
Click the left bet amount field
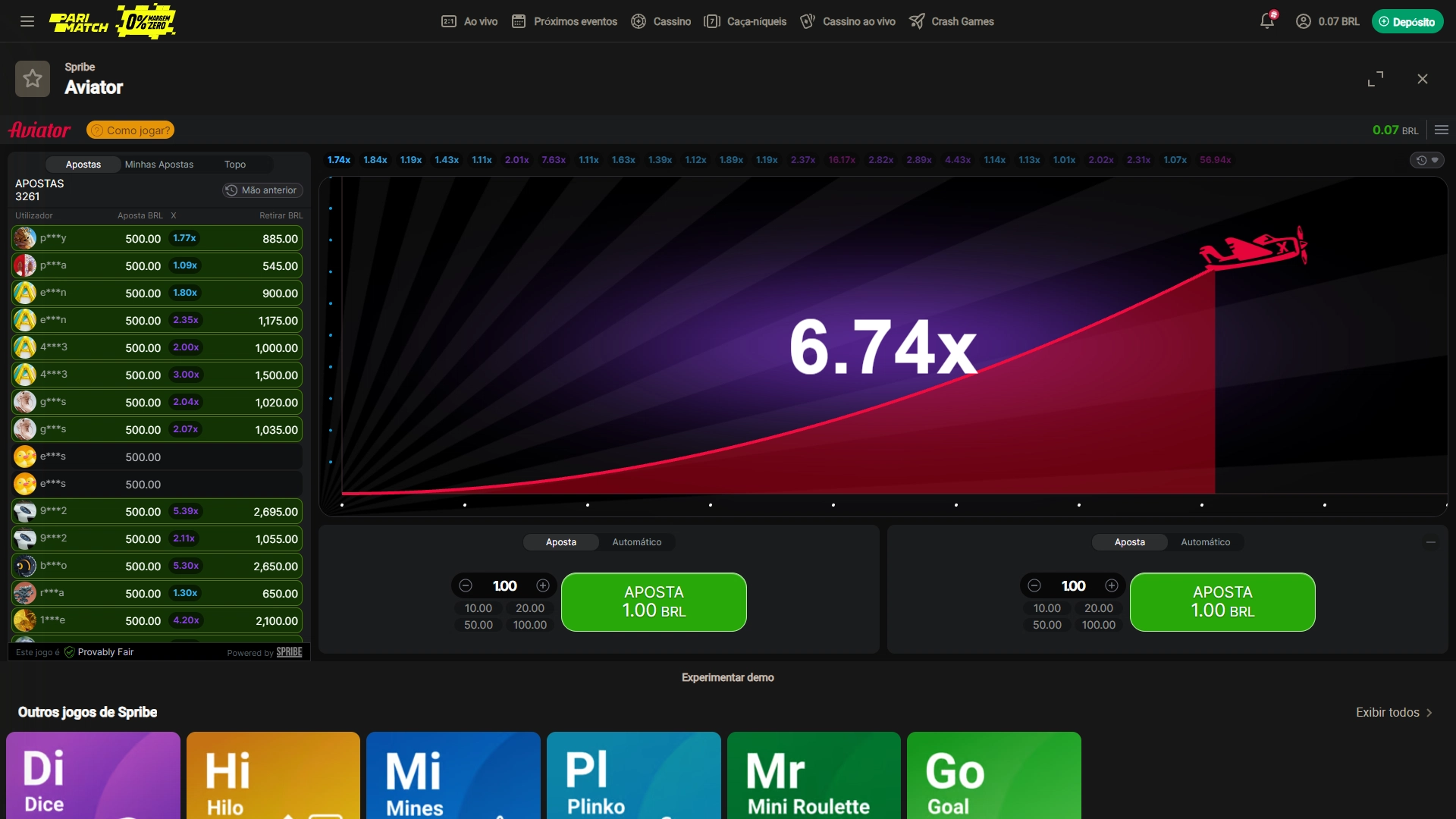(504, 585)
